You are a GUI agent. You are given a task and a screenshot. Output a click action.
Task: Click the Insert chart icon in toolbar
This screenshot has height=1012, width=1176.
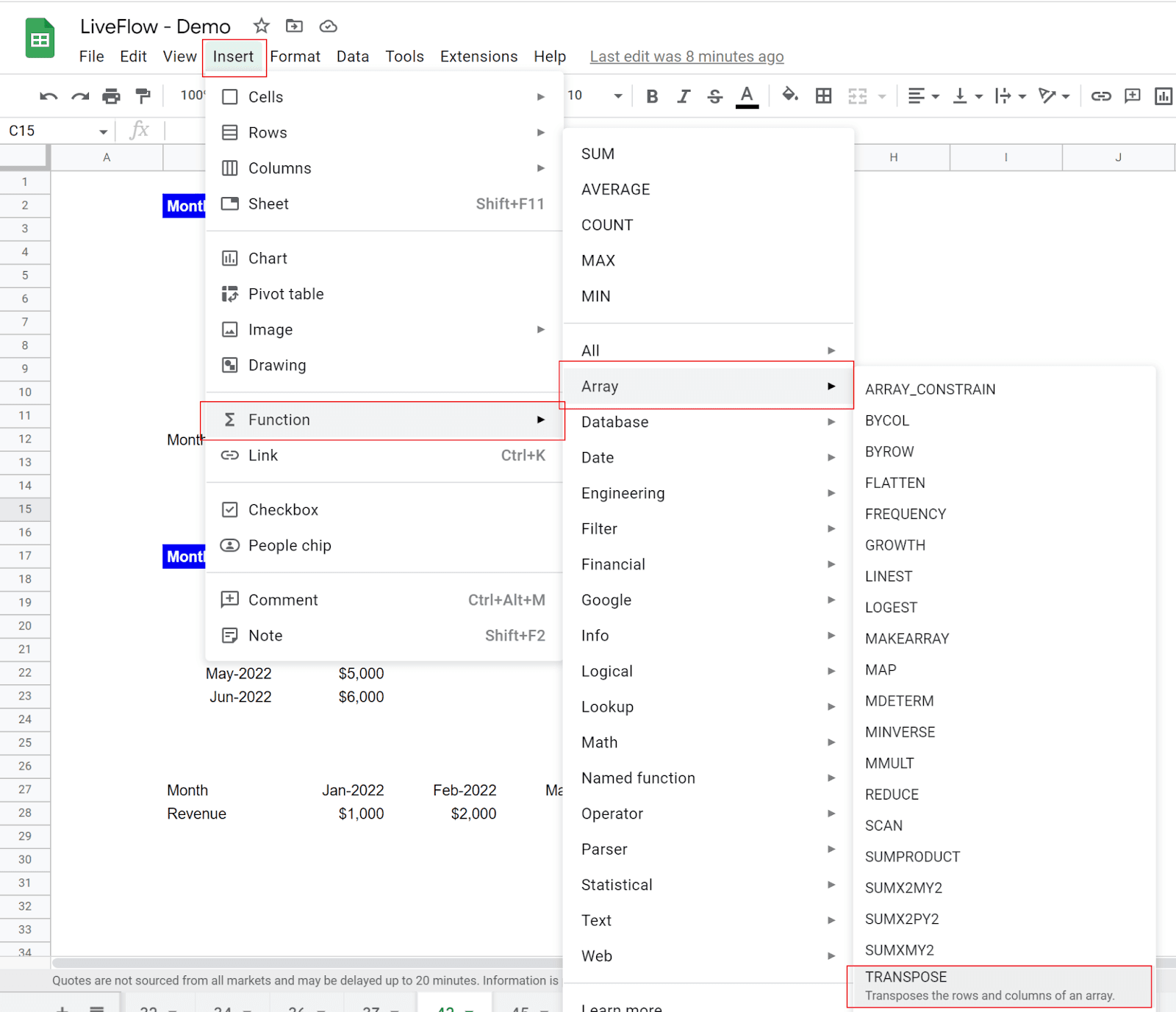(1164, 96)
